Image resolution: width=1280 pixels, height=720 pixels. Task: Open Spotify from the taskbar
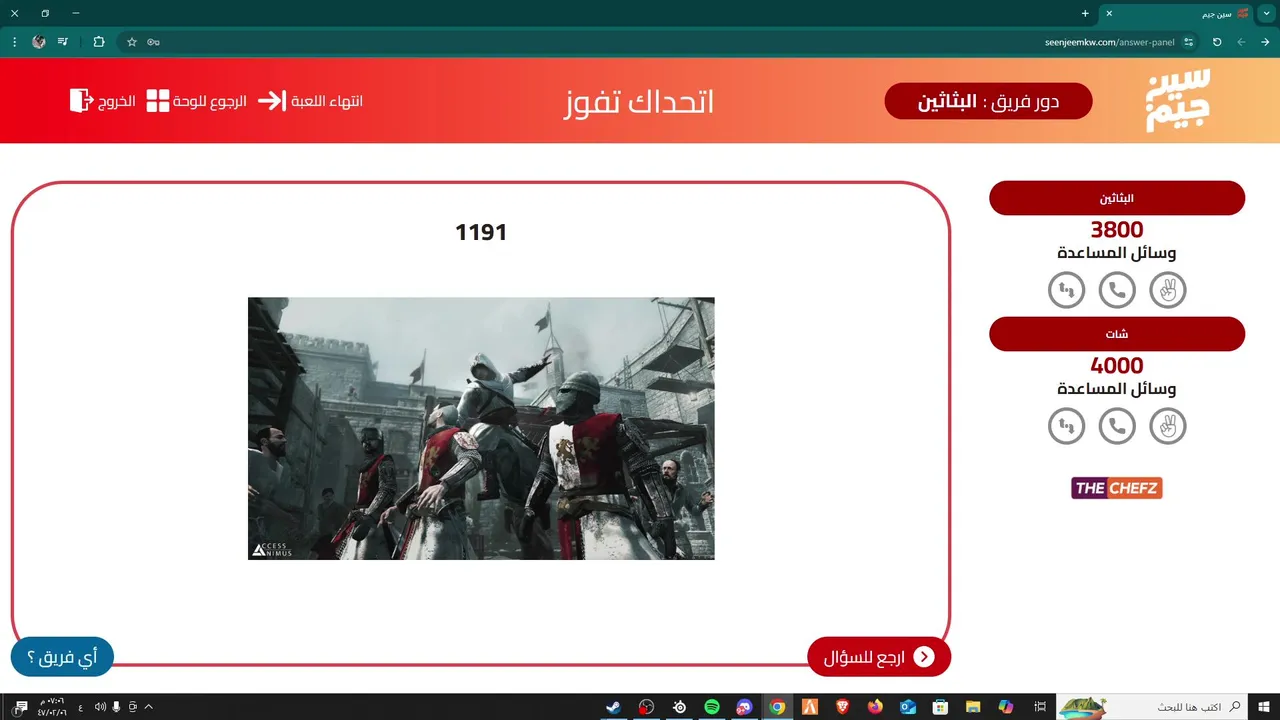point(712,707)
